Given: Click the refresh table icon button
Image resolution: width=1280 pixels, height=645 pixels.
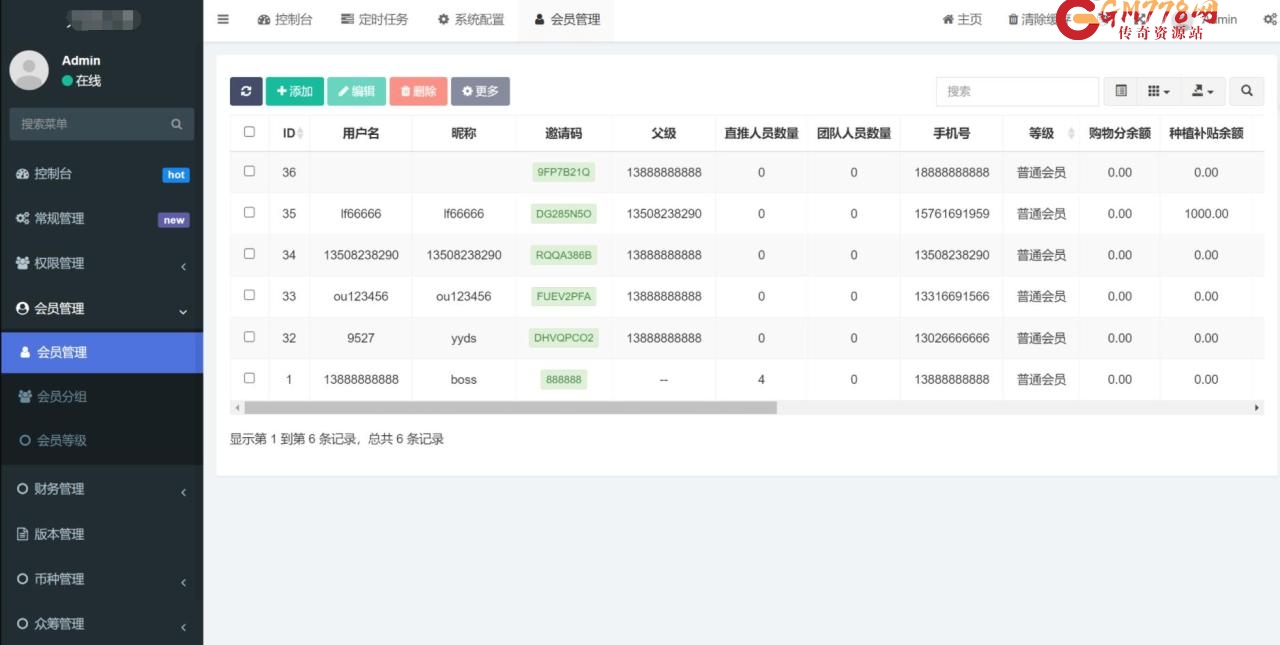Looking at the screenshot, I should click(246, 91).
